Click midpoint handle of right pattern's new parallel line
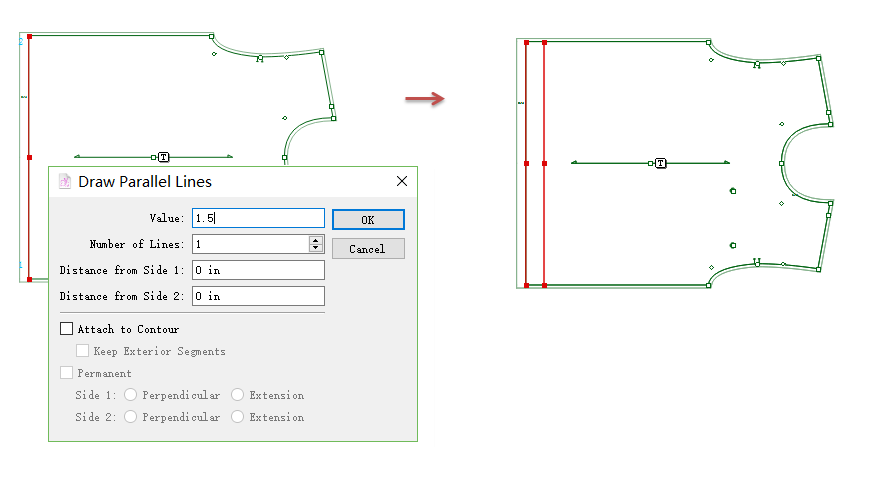Viewport: 869px width, 485px height. [543, 163]
